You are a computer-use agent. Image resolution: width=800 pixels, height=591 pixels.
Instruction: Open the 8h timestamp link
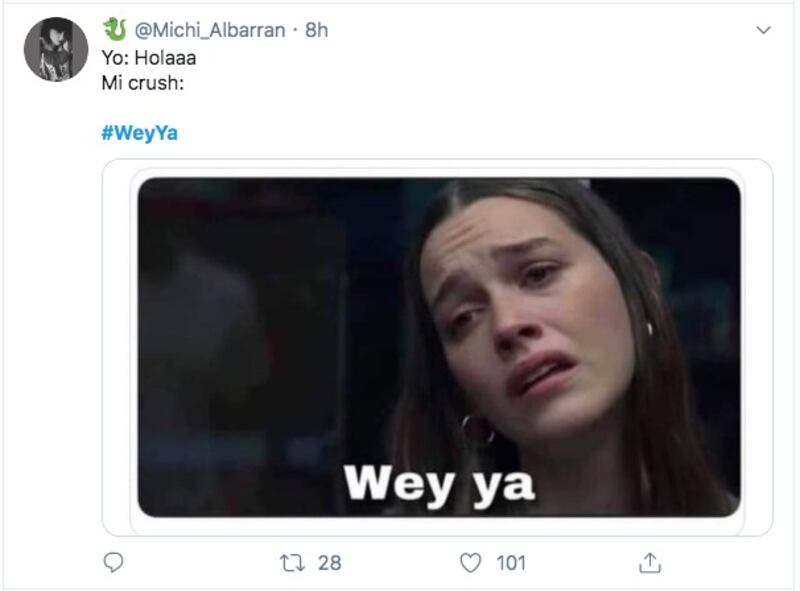point(316,31)
